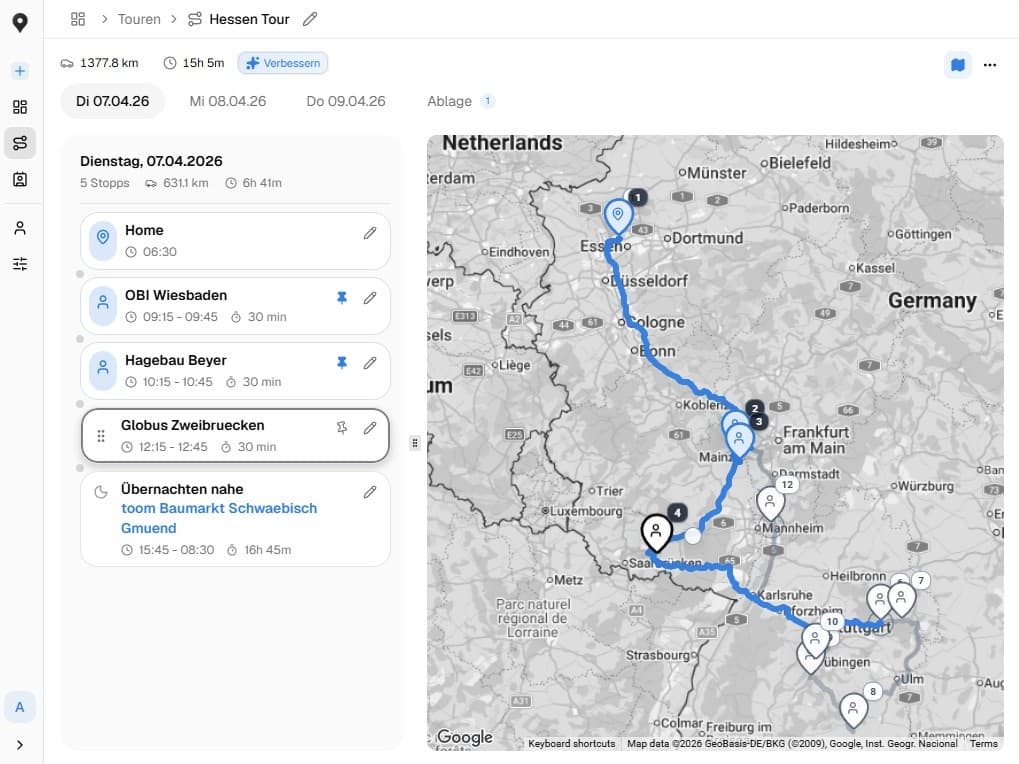The image size is (1019, 764).
Task: Click the Globus Zweibruecken drag handle
Action: [101, 436]
